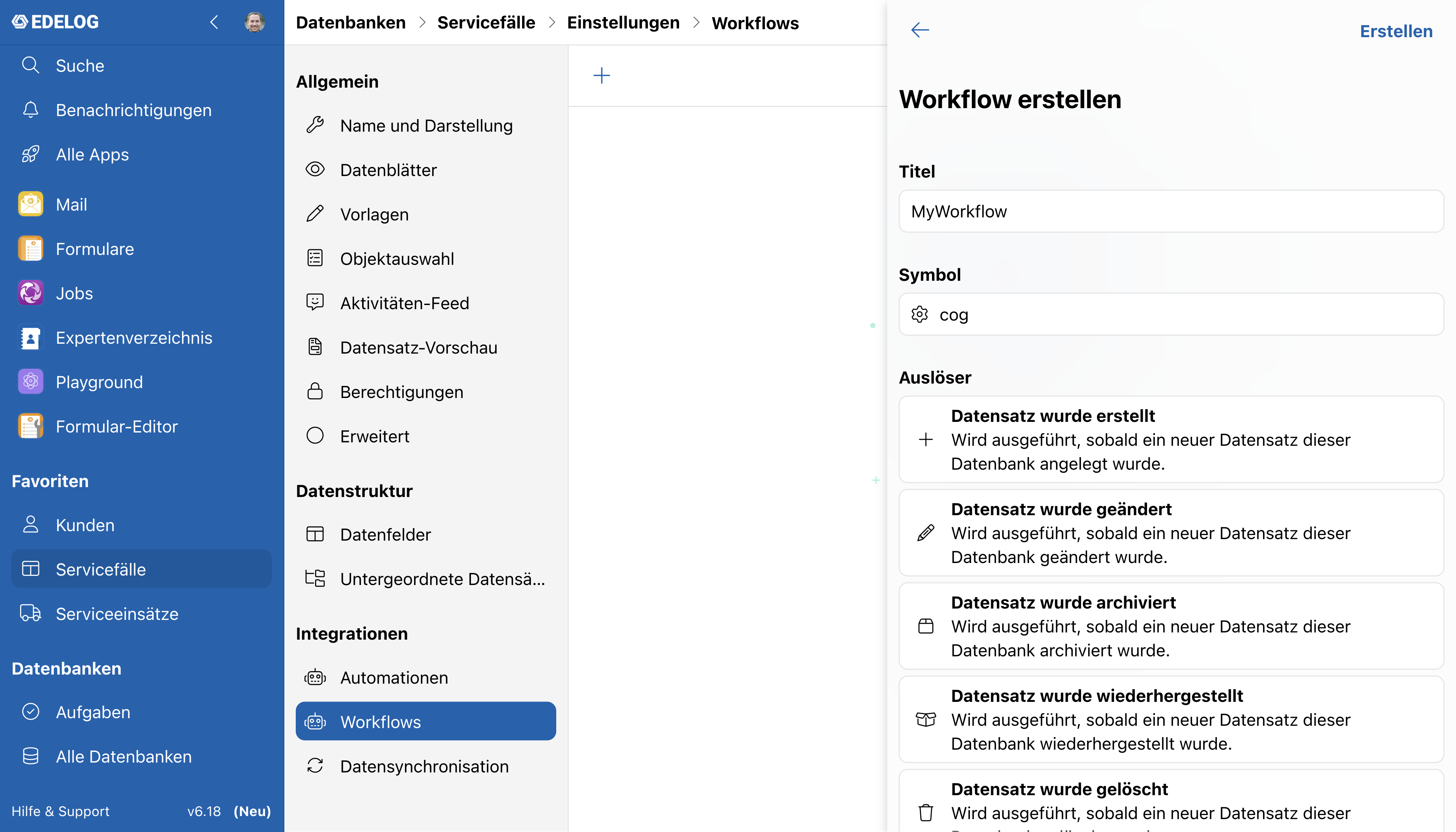Add a new workflow with plus icon
Image resolution: width=1456 pixels, height=832 pixels.
coord(602,75)
